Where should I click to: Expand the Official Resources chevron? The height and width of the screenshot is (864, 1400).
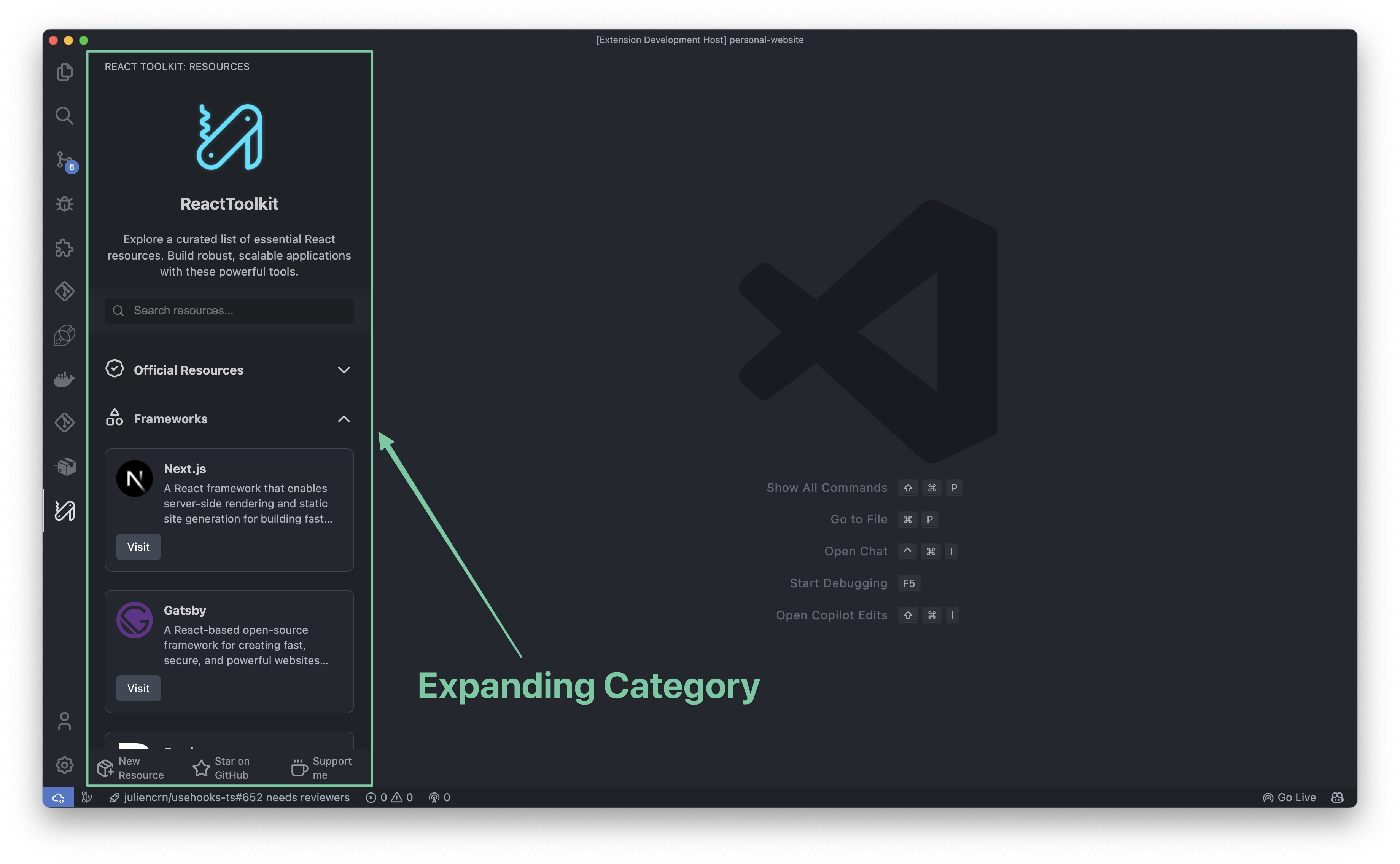click(344, 370)
